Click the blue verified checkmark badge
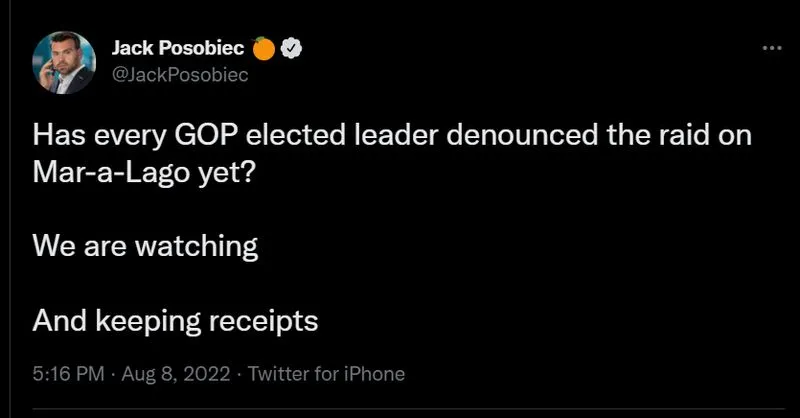This screenshot has width=800, height=418. (x=293, y=47)
